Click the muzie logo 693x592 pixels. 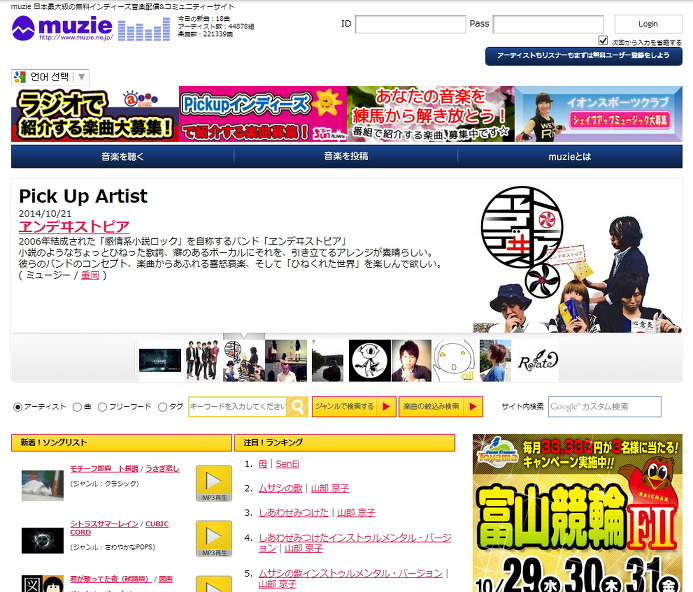click(x=62, y=28)
